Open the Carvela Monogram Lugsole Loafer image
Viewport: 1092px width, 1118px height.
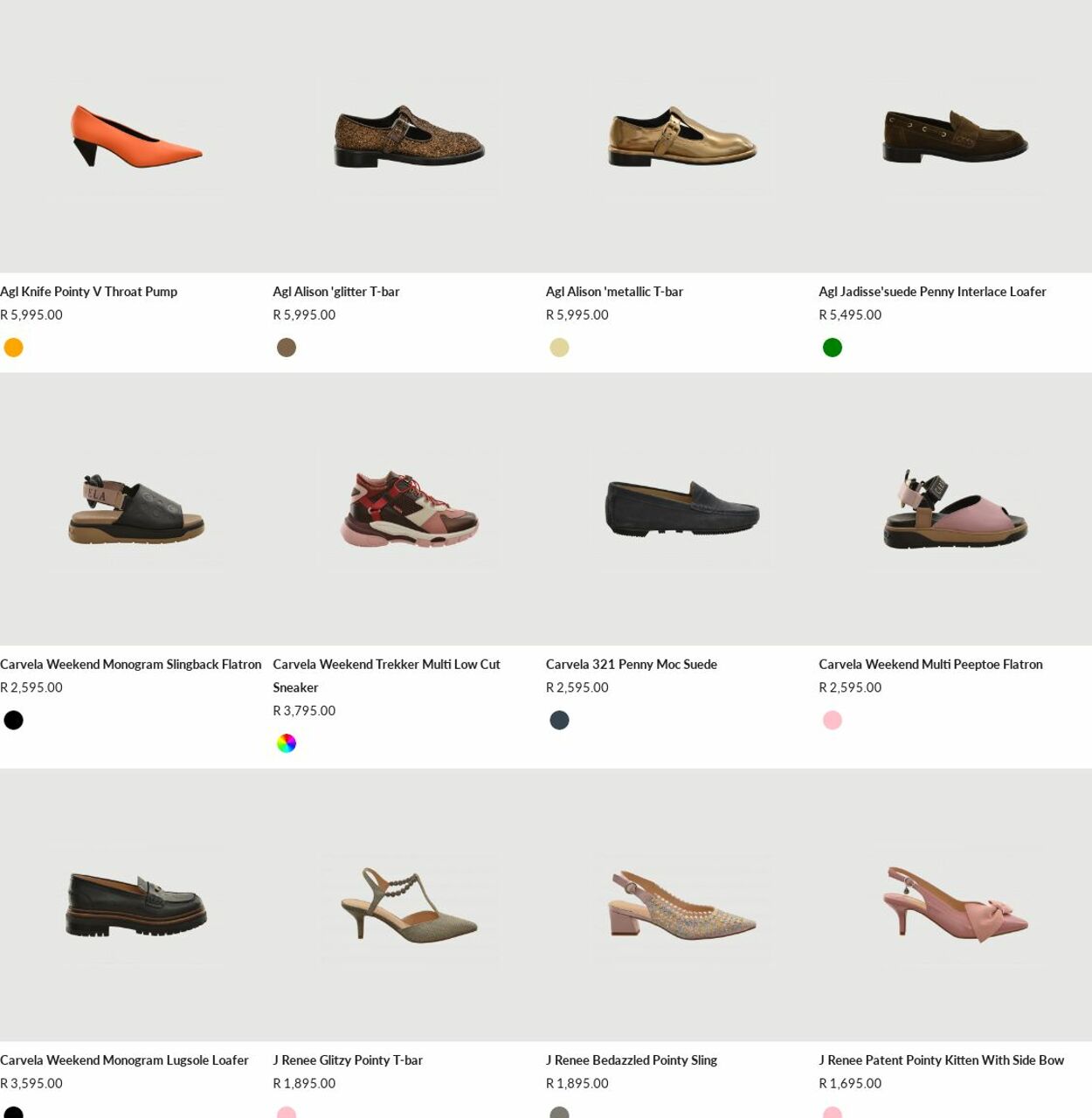coord(136,905)
